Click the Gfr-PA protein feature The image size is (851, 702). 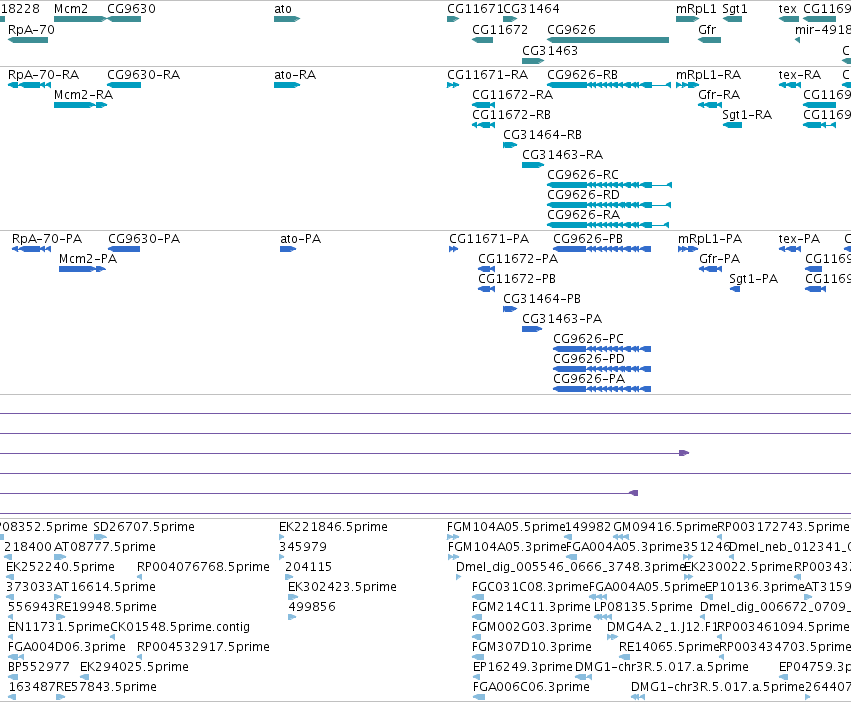[x=710, y=269]
